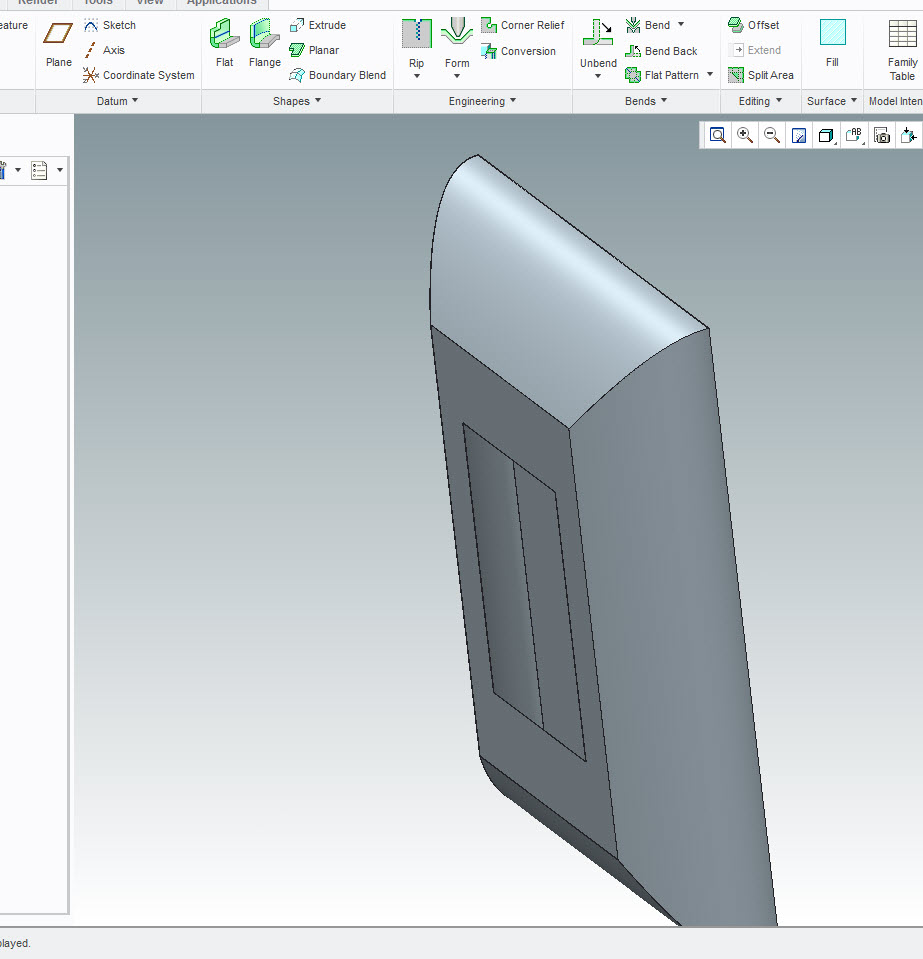The image size is (923, 959).
Task: Activate the Rip tool
Action: coord(417,42)
